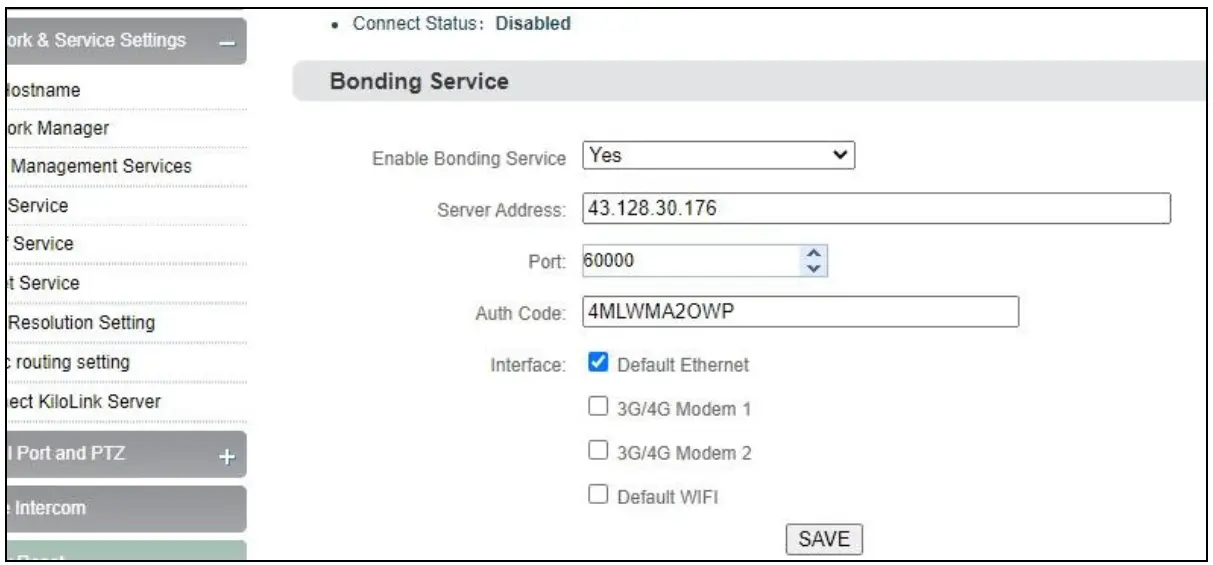This screenshot has height=565, width=1213.
Task: Expand the Serial Port and PTZ section
Action: [x=227, y=456]
